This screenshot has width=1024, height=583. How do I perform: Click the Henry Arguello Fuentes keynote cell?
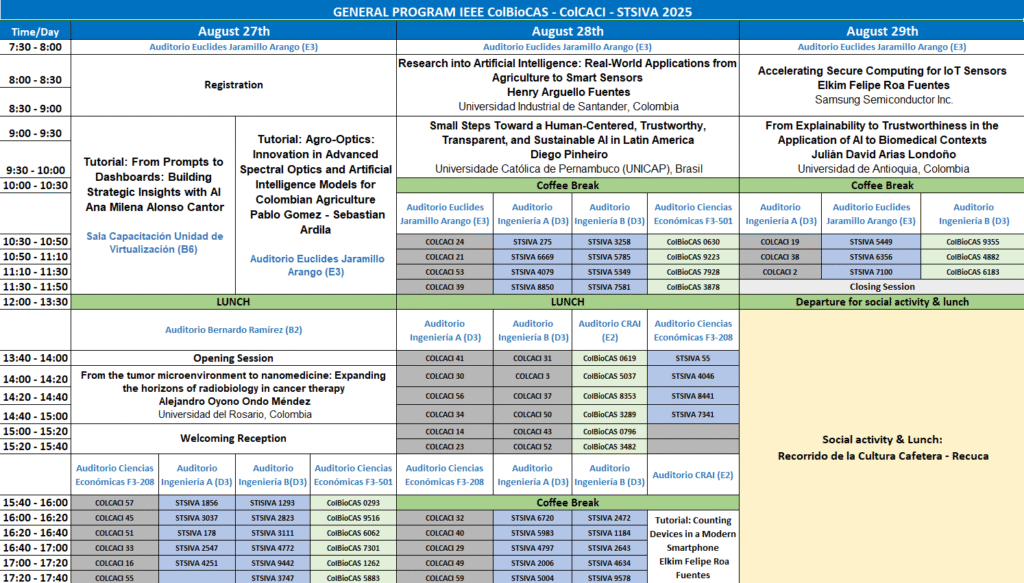(x=568, y=85)
